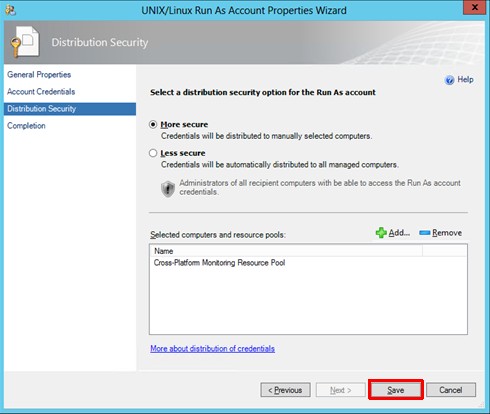Jump to the Completion step
490x414 pixels.
pos(26,126)
